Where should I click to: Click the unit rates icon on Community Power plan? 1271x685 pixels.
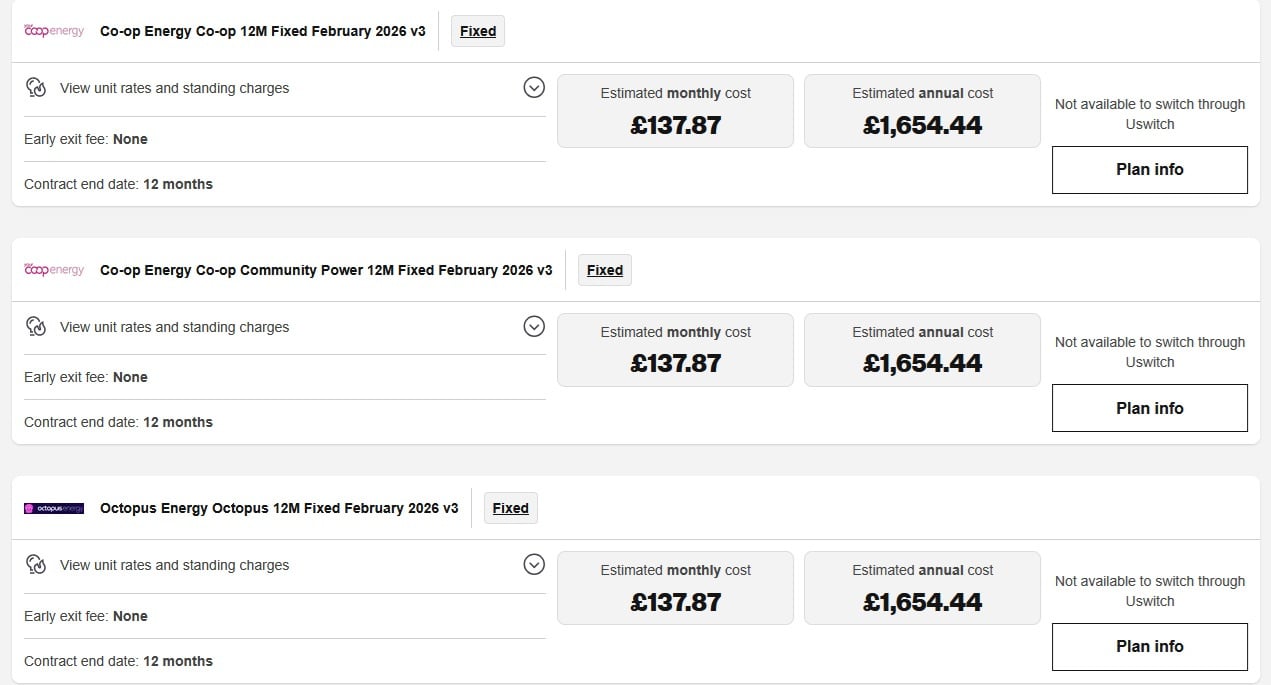(x=36, y=327)
